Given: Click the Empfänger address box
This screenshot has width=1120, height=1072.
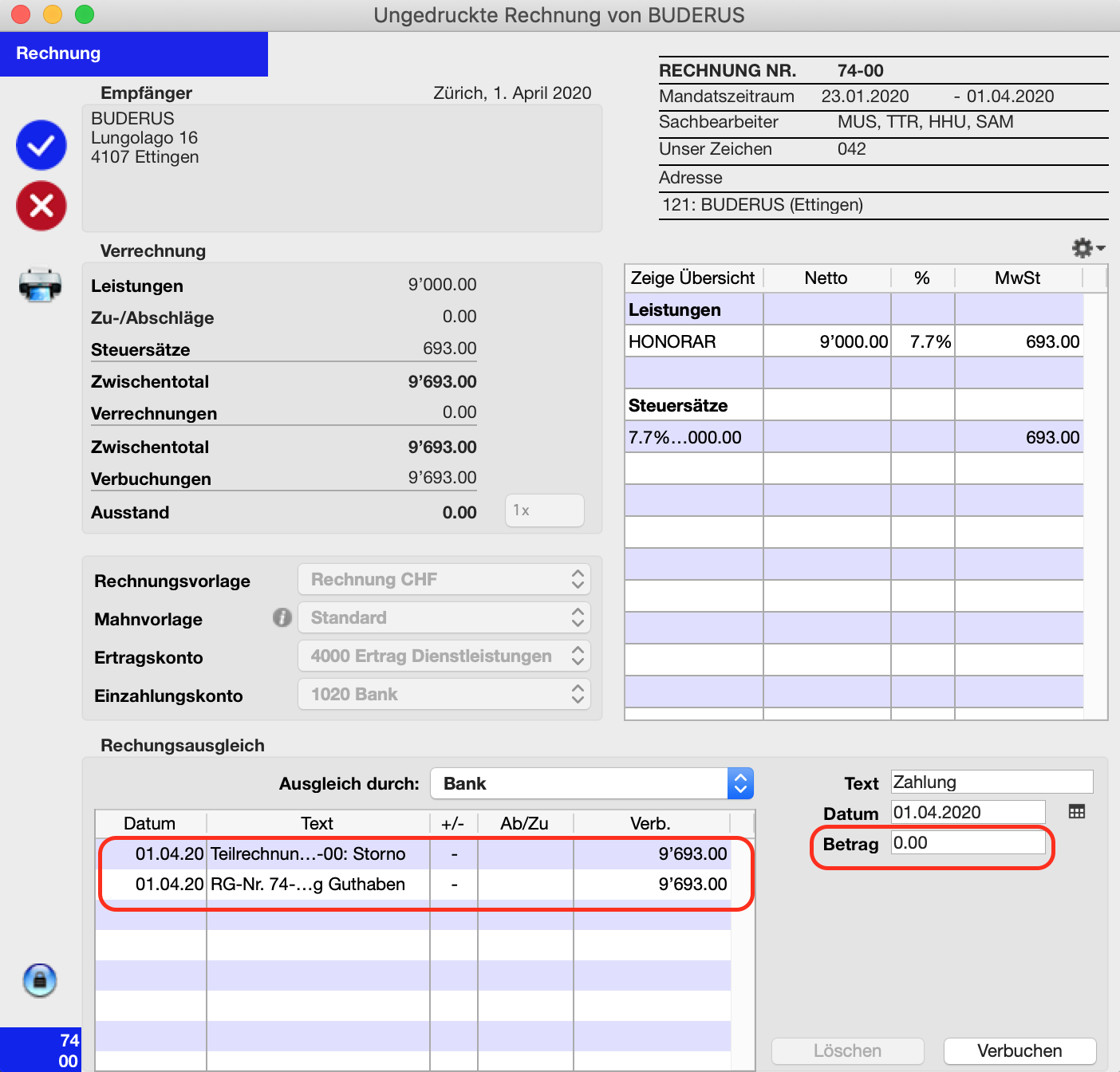Looking at the screenshot, I should (342, 168).
